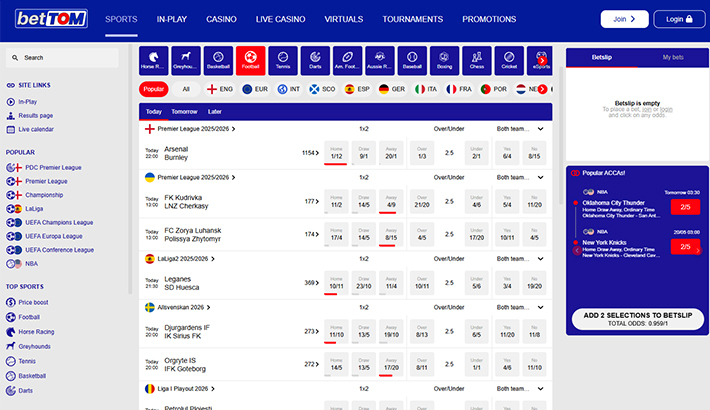Viewport: 710px width, 410px height.
Task: Collapse the Liga I Playout 2026 section
Action: click(541, 389)
